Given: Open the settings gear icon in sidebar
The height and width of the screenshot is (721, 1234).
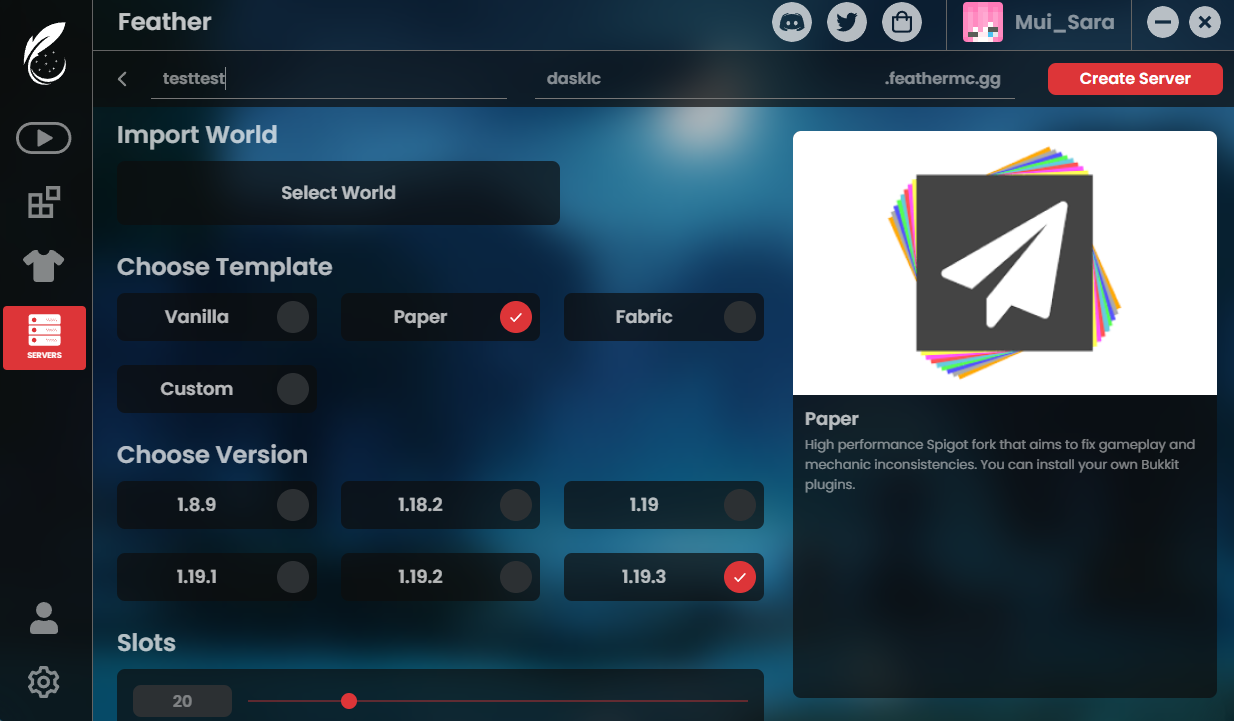Looking at the screenshot, I should (44, 683).
